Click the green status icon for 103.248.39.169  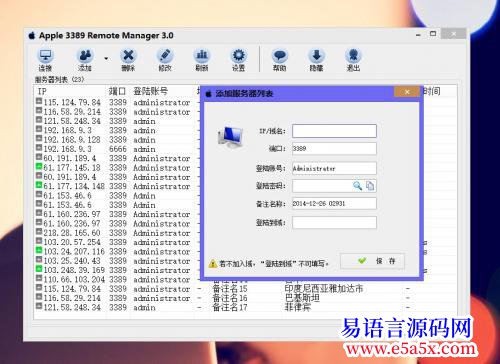coord(39,269)
